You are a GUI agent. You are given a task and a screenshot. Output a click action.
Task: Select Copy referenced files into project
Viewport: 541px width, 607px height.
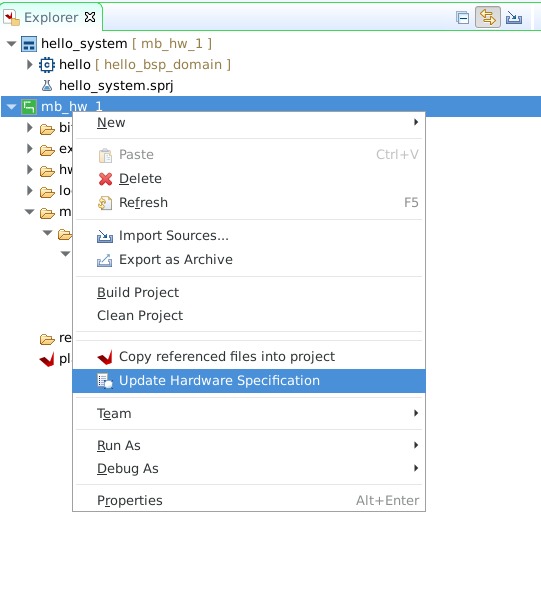coord(249,357)
